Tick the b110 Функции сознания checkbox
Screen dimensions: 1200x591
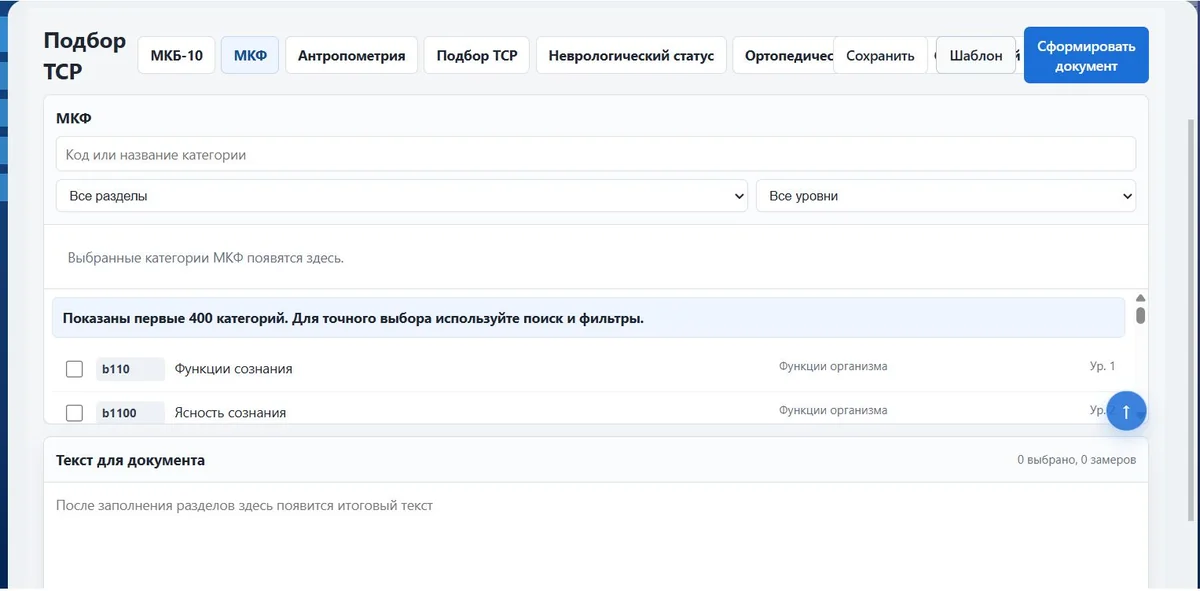tap(74, 369)
